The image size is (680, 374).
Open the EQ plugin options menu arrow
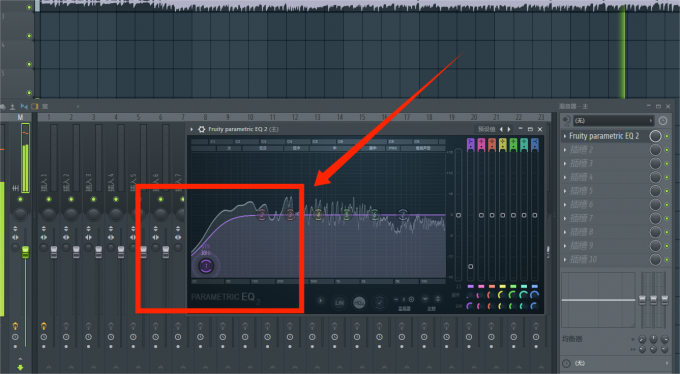point(191,129)
